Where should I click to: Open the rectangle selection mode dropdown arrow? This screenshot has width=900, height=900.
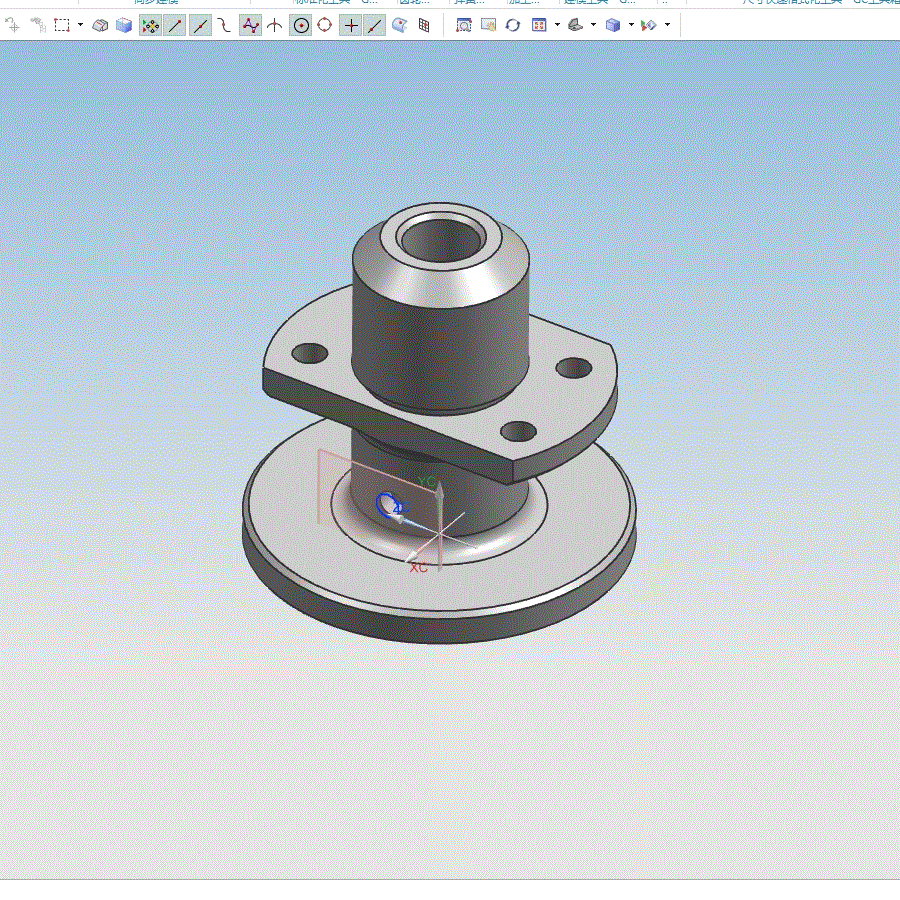80,25
